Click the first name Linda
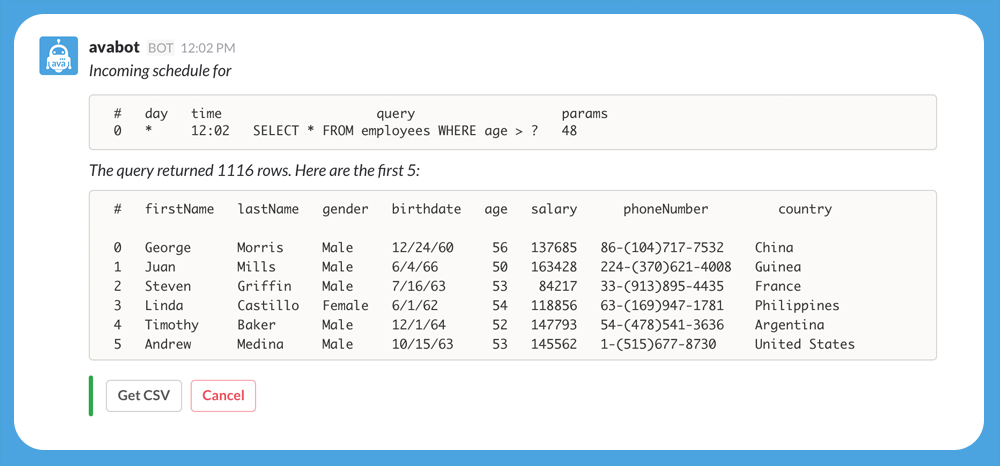 click(164, 305)
